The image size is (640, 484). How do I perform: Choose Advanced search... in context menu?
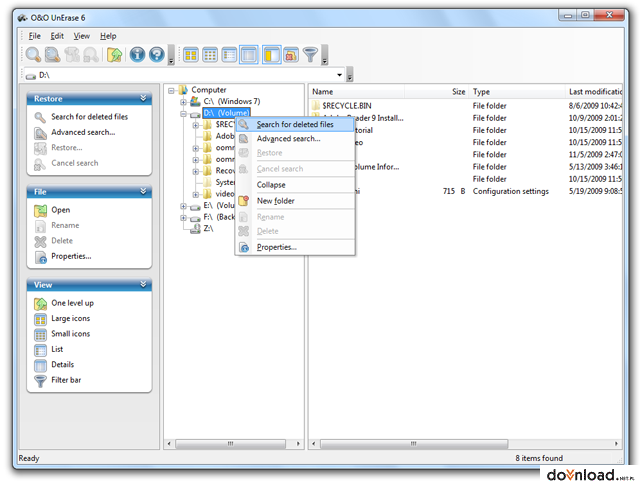tap(295, 139)
